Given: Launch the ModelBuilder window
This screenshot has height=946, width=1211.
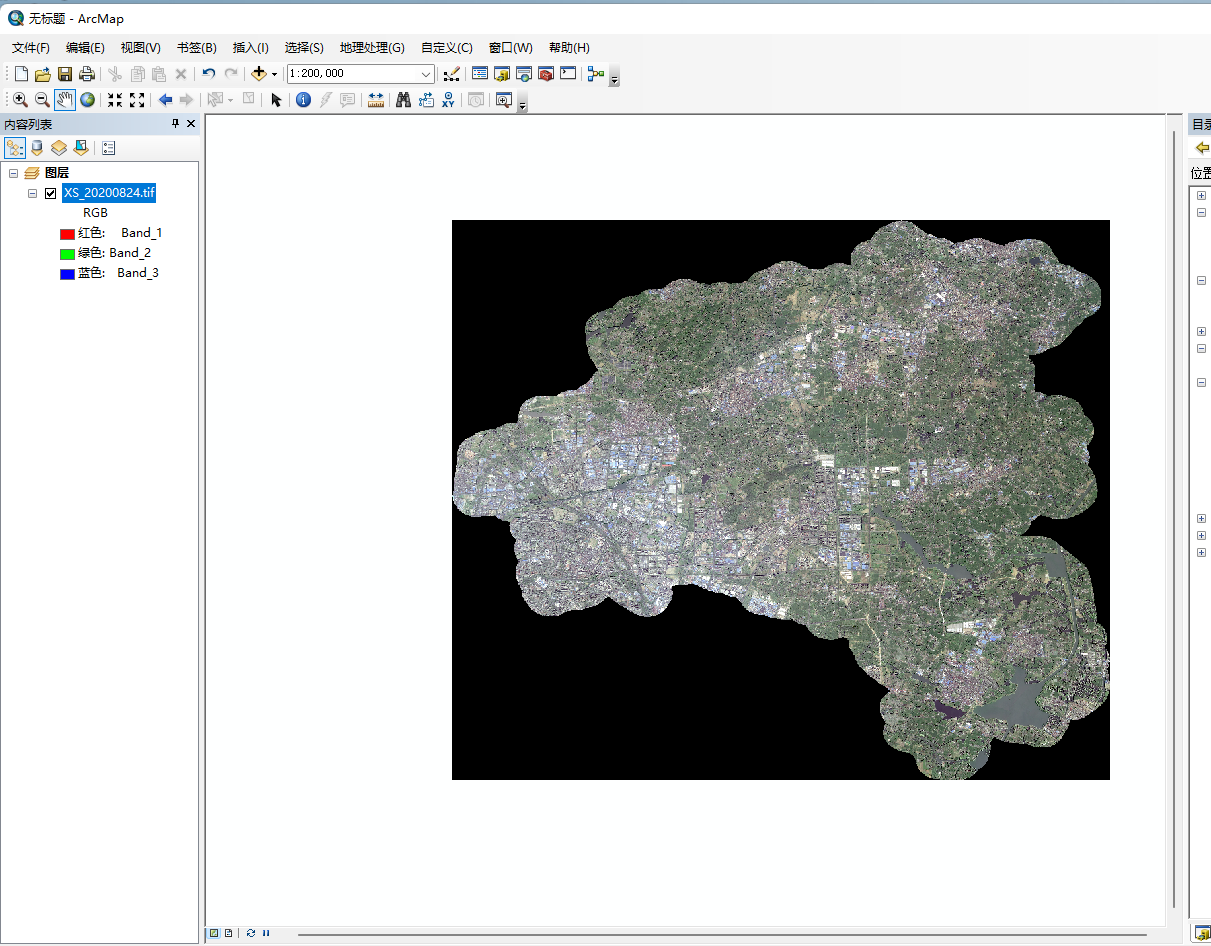Looking at the screenshot, I should click(596, 74).
